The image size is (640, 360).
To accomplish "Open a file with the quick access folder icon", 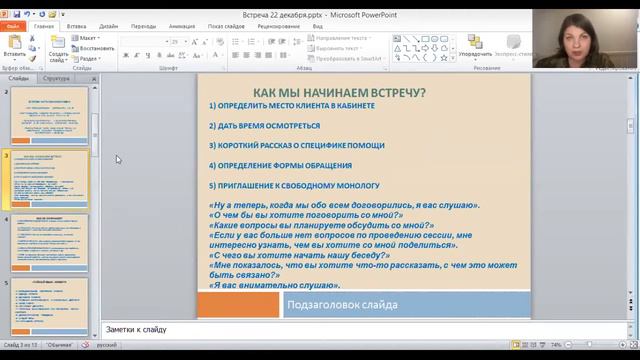I will [52, 14].
